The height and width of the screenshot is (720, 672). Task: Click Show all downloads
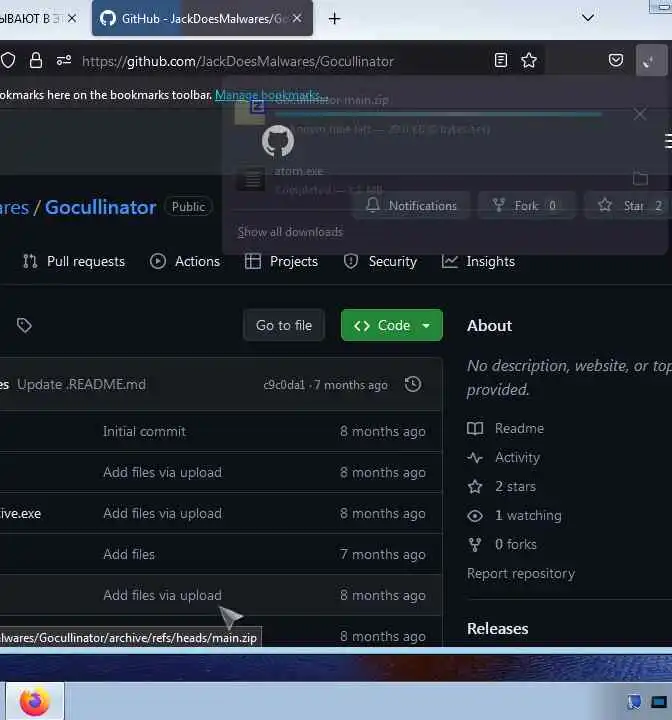(290, 232)
